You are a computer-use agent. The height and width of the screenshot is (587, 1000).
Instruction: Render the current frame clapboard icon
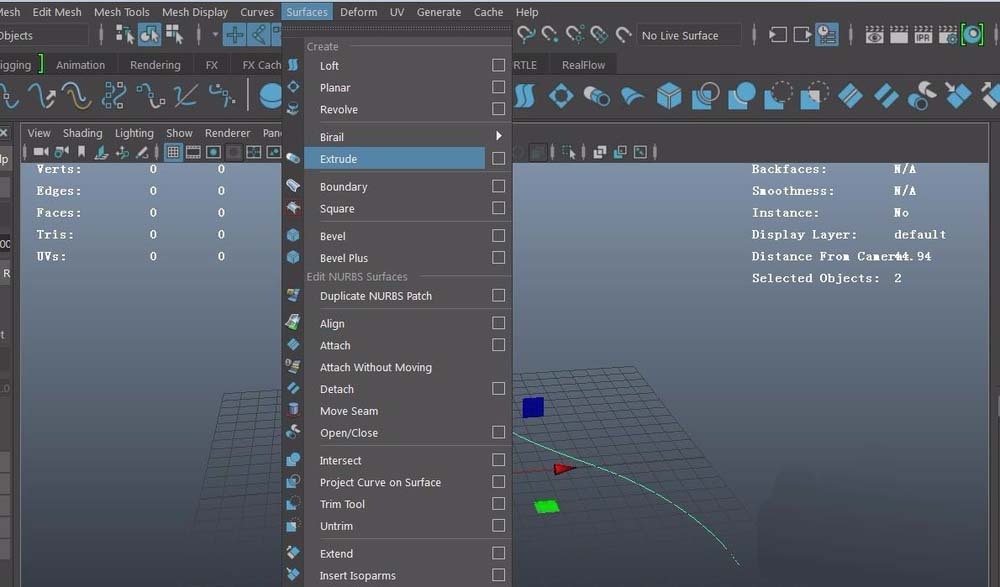898,33
